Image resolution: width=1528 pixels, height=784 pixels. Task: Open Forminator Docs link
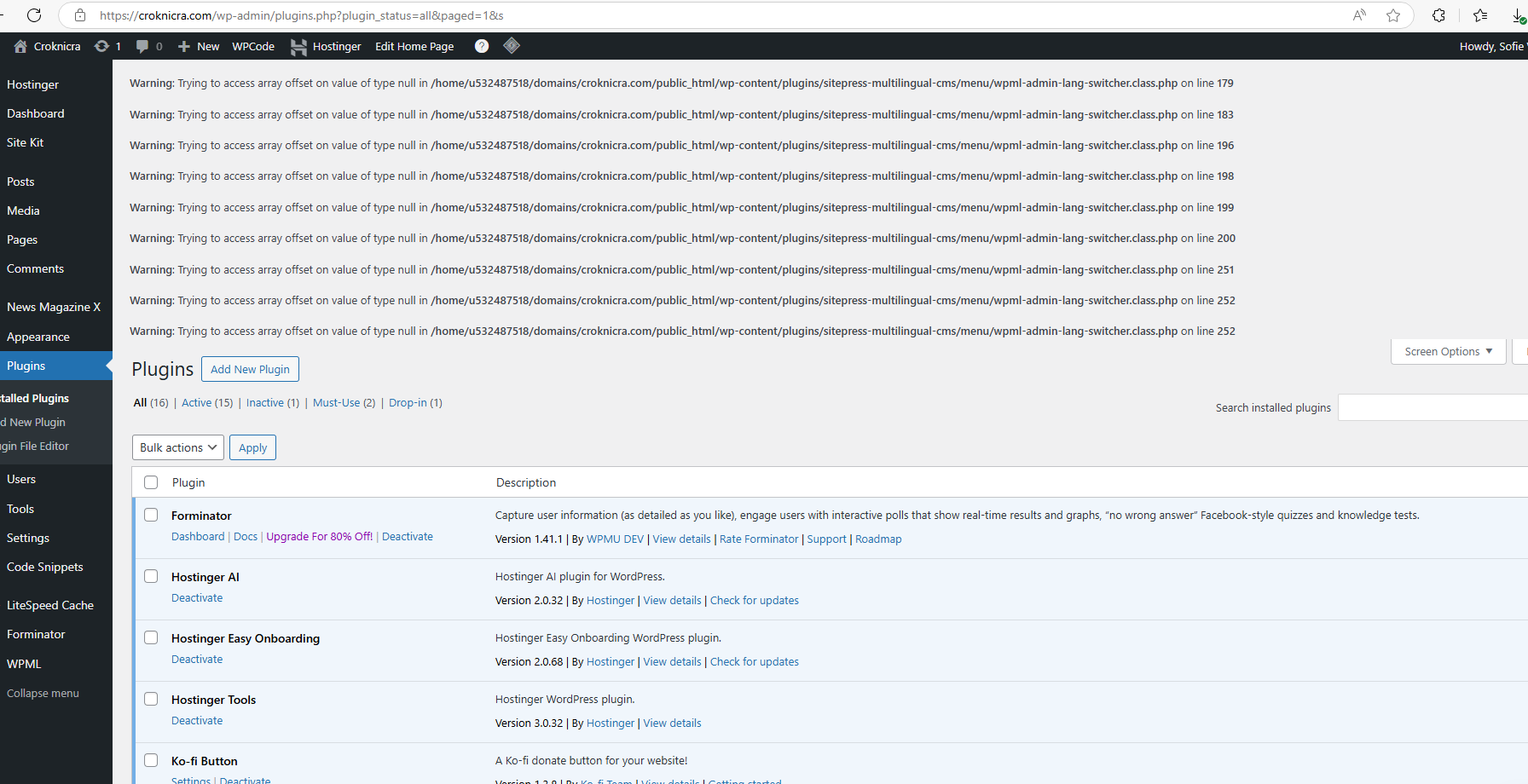[246, 536]
